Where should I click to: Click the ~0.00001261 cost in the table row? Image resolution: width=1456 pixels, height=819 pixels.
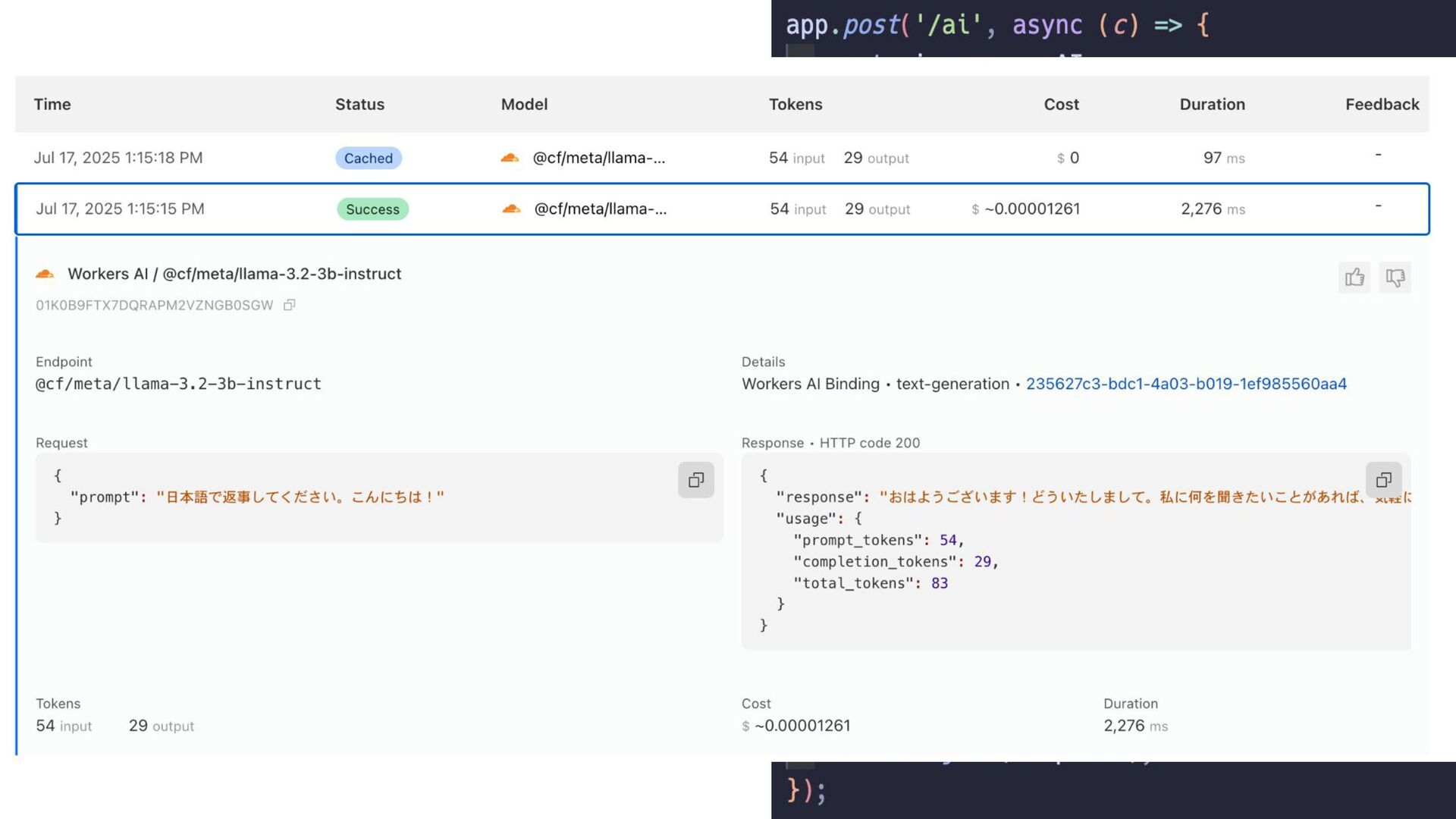point(1025,209)
